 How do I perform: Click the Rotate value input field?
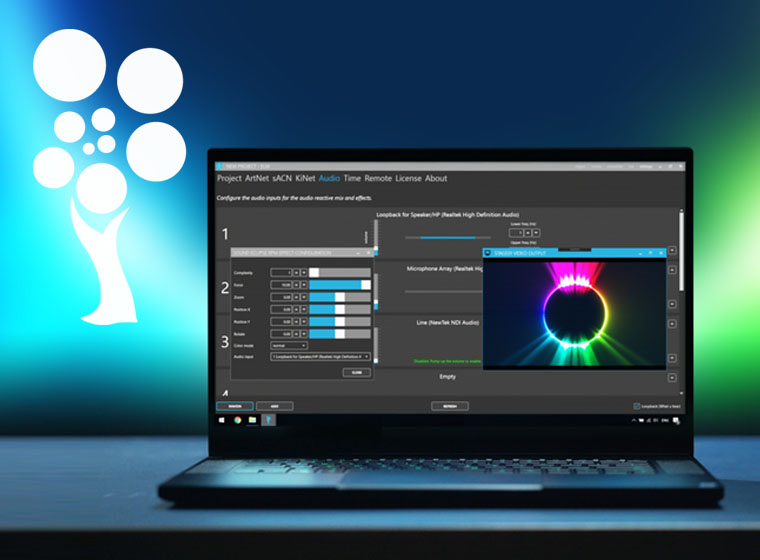281,333
